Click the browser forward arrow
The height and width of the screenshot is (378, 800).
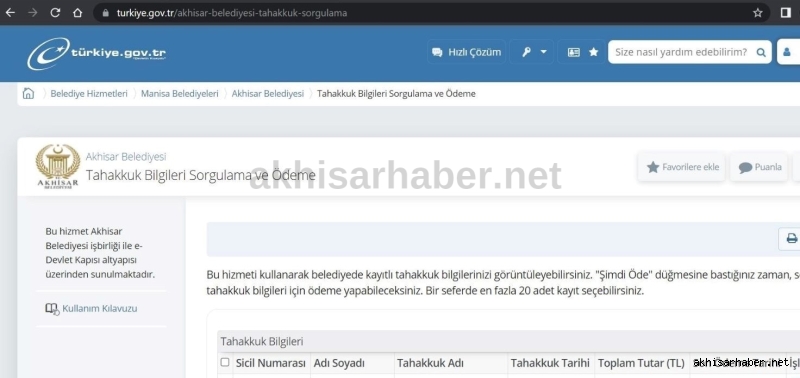[33, 13]
